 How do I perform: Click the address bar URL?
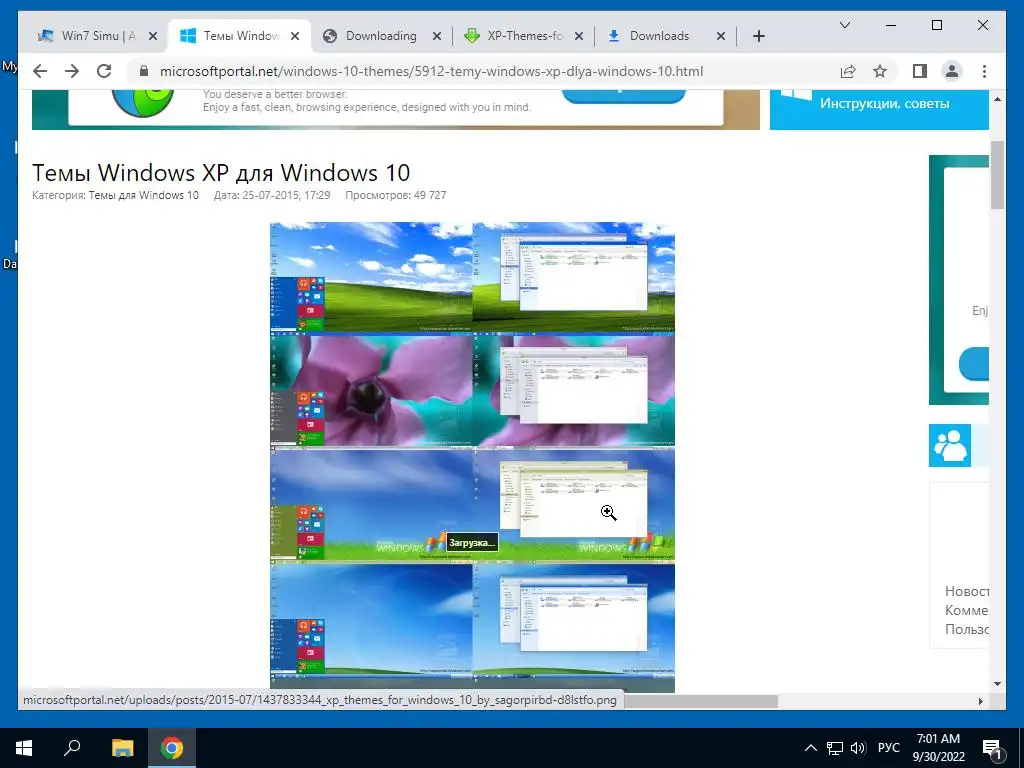[431, 71]
